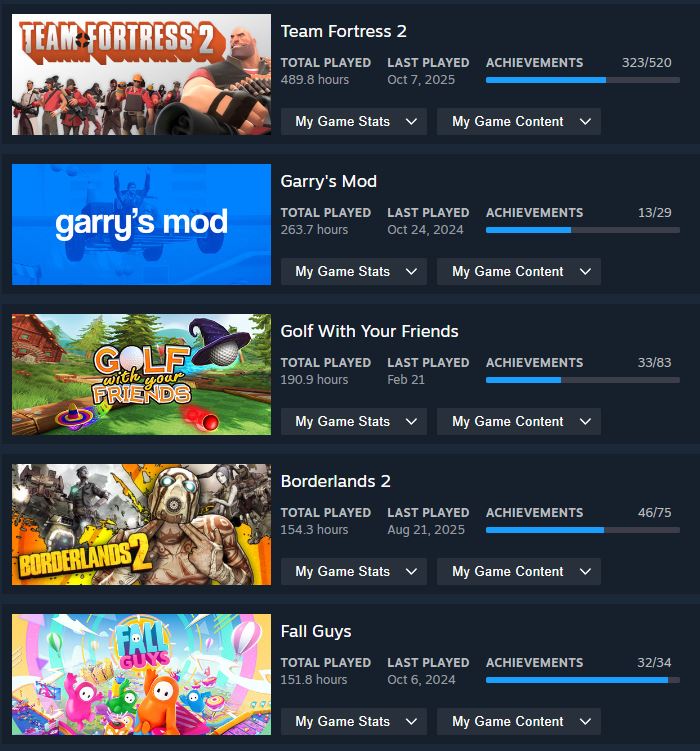Click the Borderlands 2 title link
700x751 pixels.
[x=335, y=481]
